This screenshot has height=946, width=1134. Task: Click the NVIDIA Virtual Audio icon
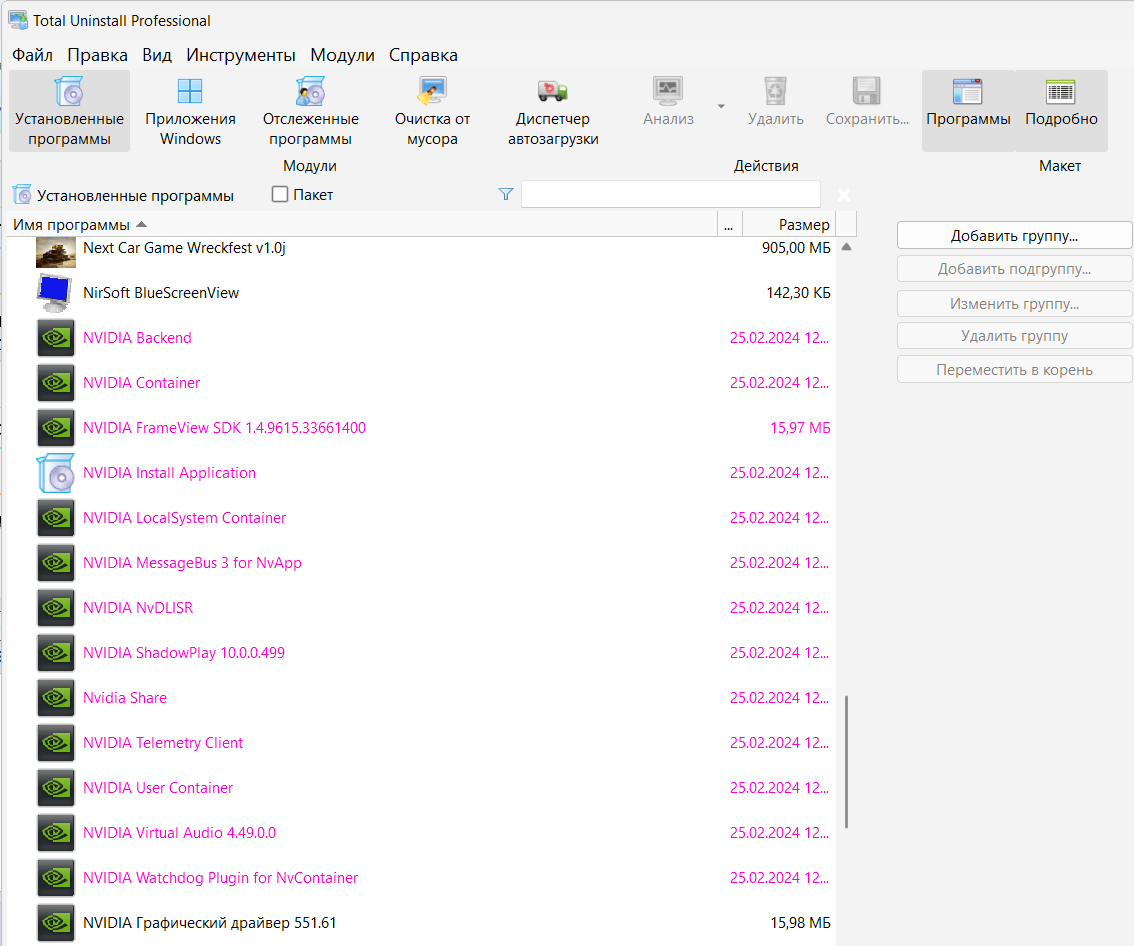[x=56, y=832]
